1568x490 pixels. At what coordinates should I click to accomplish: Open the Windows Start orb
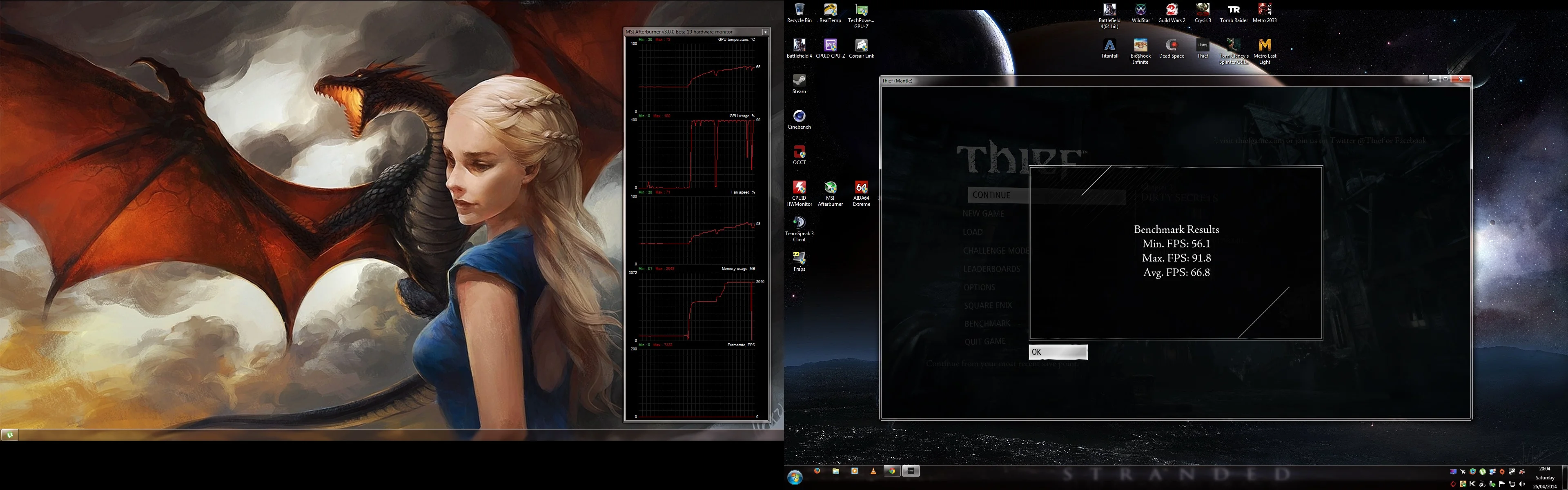(795, 478)
